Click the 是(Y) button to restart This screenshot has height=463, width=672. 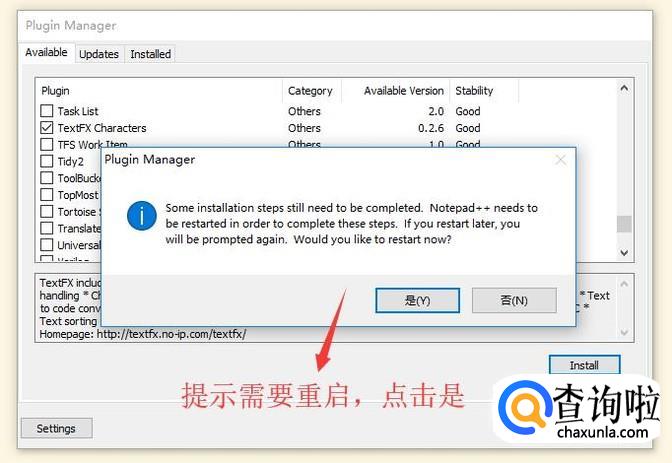tap(417, 300)
